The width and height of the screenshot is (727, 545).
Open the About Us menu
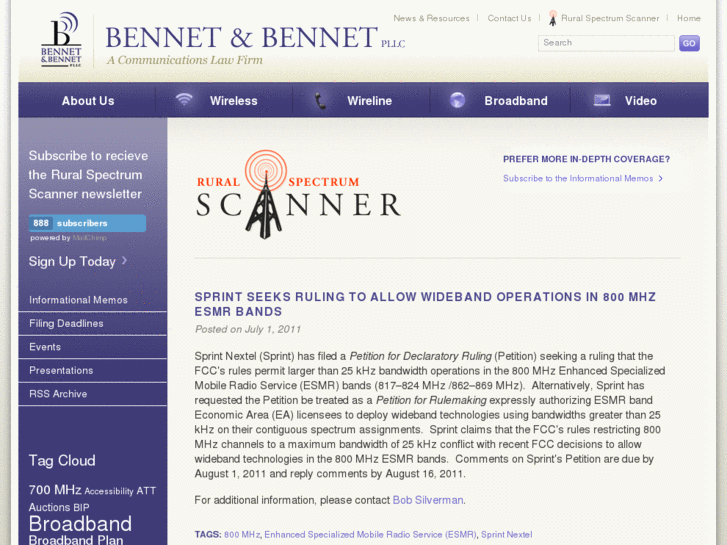pyautogui.click(x=88, y=101)
